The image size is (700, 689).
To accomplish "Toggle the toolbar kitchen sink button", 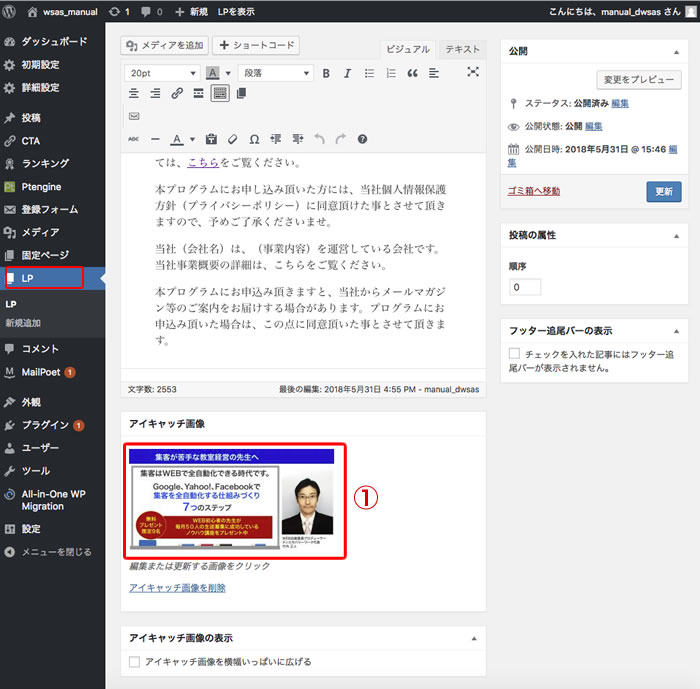I will [x=219, y=93].
